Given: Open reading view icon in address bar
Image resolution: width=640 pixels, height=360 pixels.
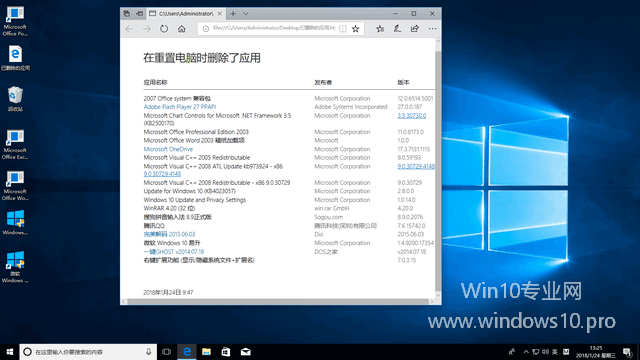Looking at the screenshot, I should pos(343,29).
